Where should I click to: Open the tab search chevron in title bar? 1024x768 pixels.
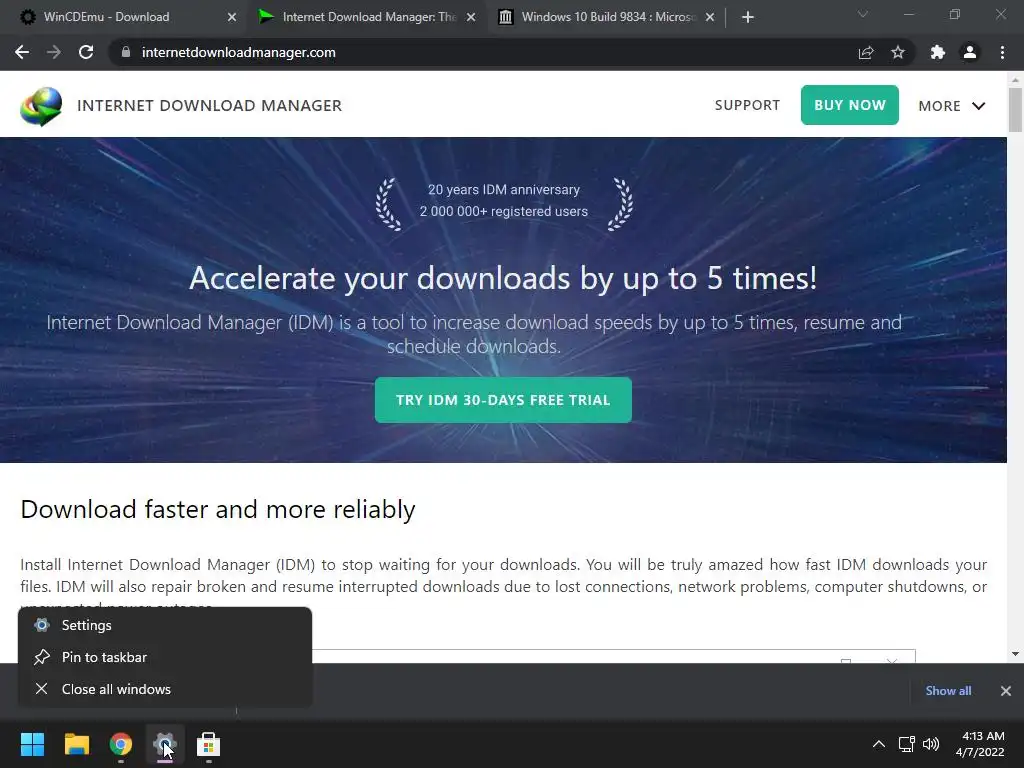click(863, 14)
